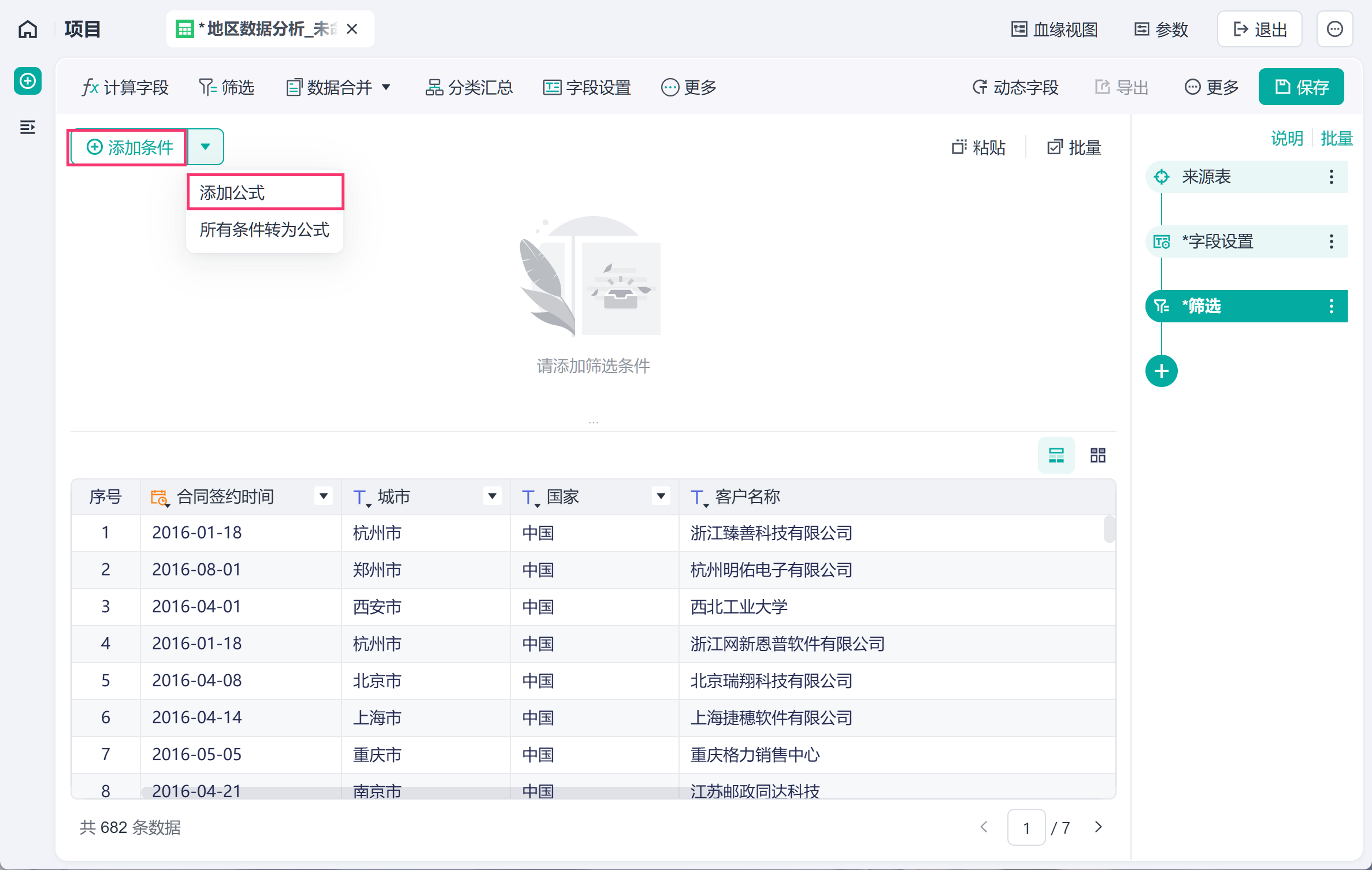Click the 添加条件 button
The width and height of the screenshot is (1372, 870).
[x=128, y=147]
